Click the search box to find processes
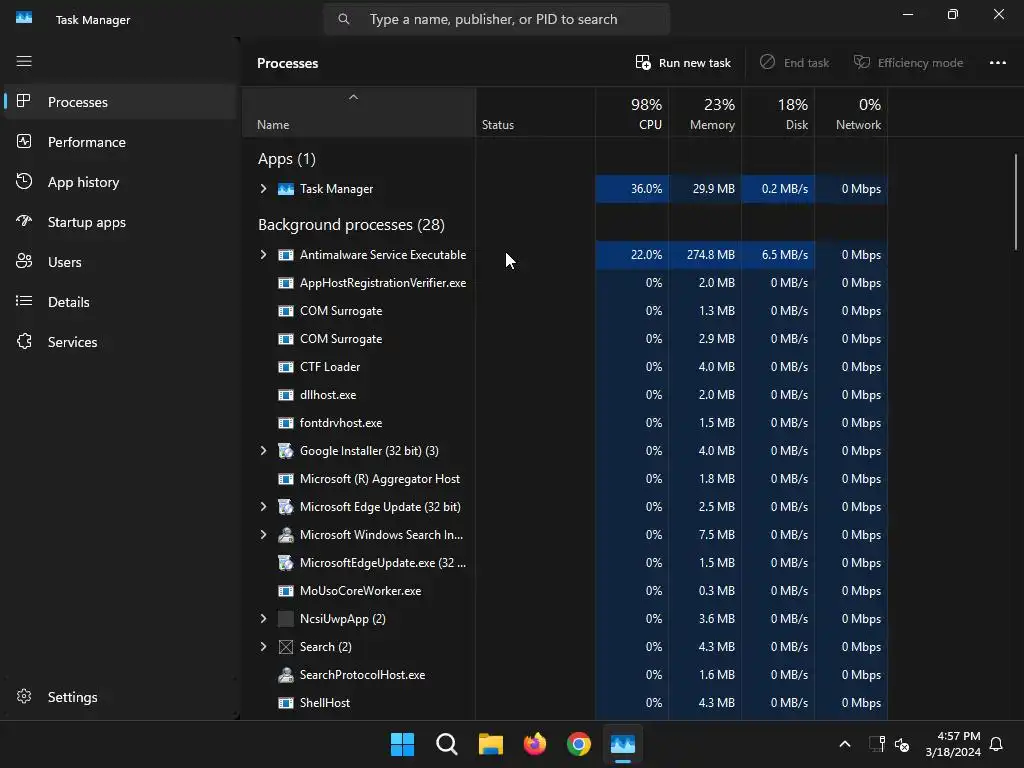Screen dimensions: 1024x768 point(496,20)
